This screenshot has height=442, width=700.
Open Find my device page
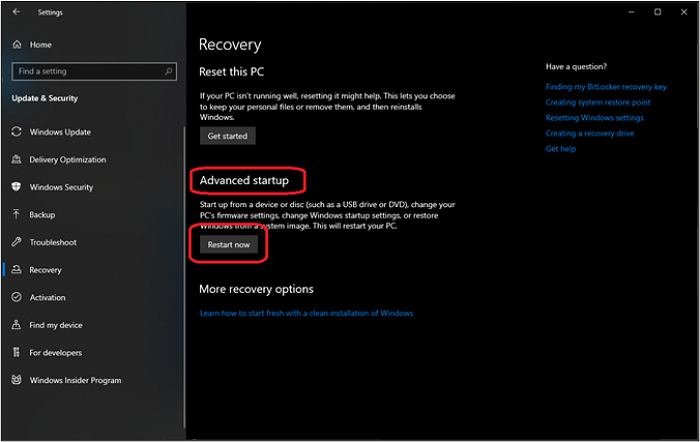pos(56,325)
